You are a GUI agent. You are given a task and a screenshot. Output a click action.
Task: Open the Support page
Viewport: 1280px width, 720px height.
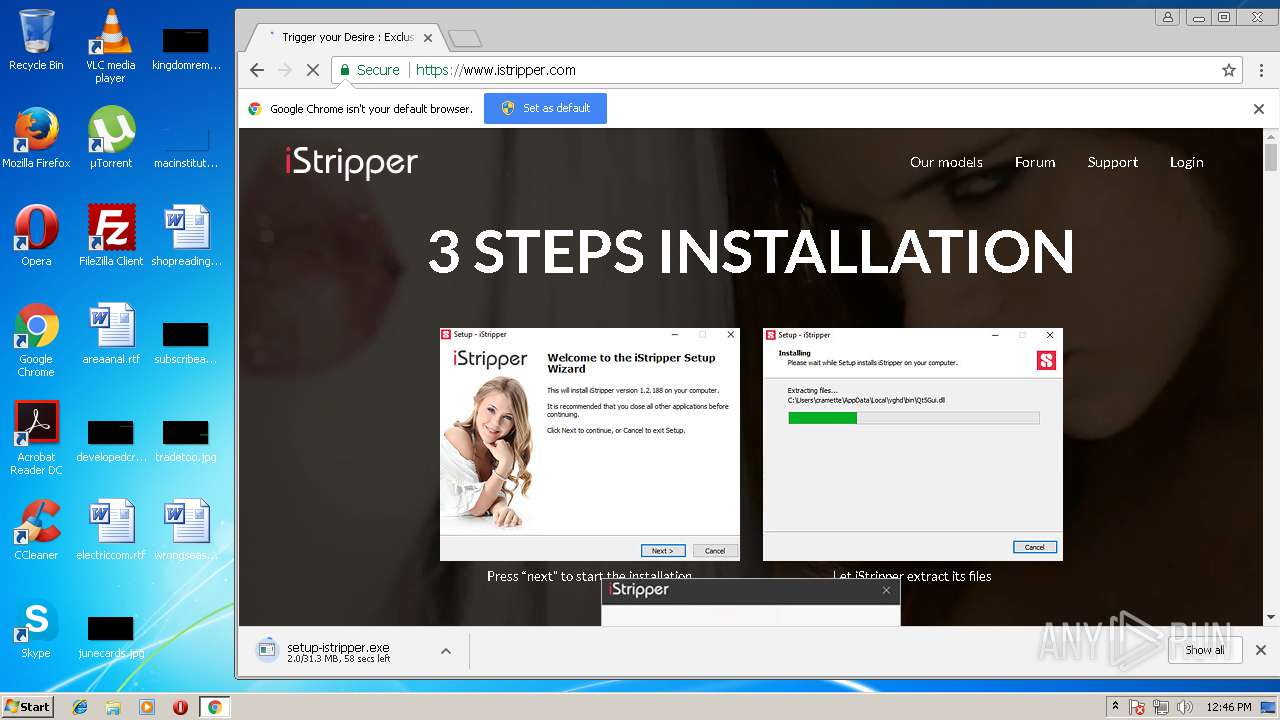pos(1113,162)
